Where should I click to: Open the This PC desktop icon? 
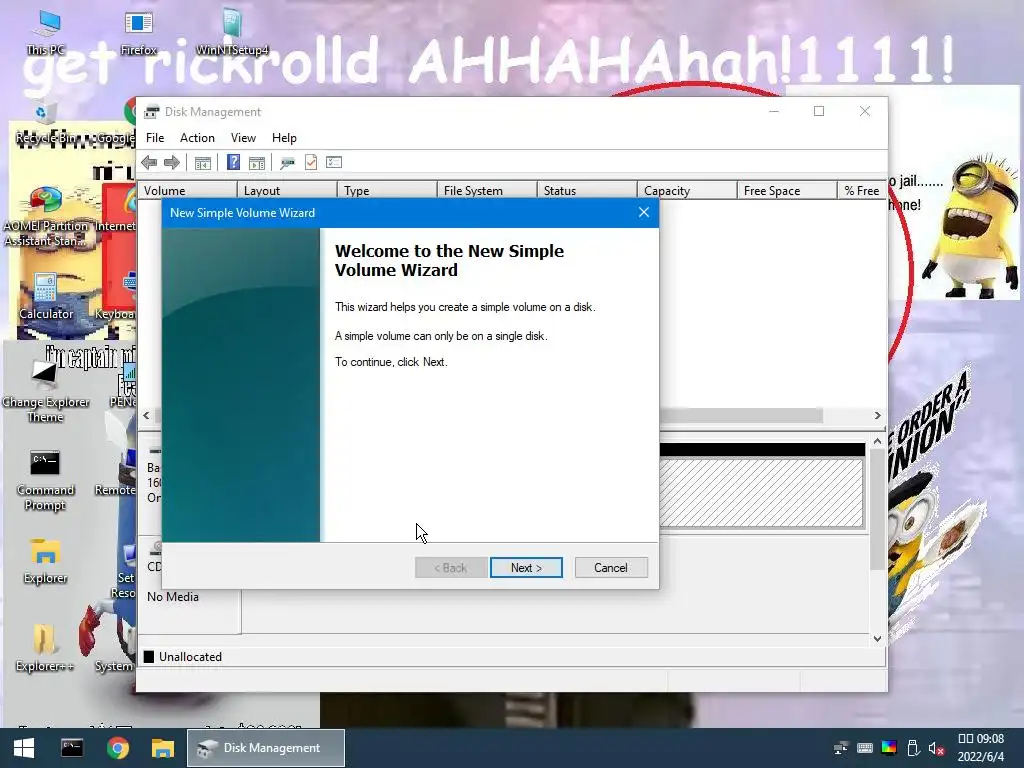coord(46,33)
